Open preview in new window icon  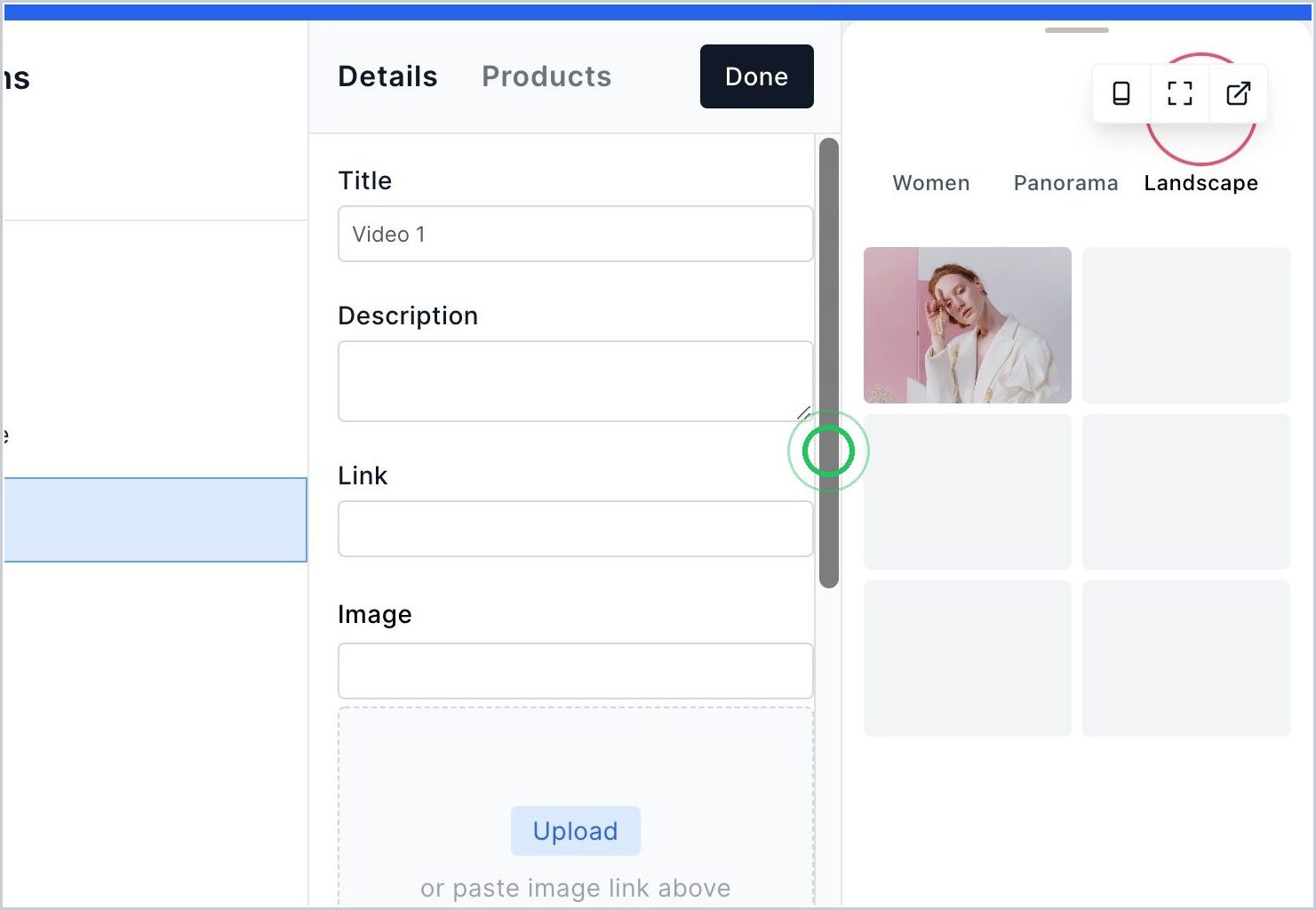pyautogui.click(x=1238, y=93)
